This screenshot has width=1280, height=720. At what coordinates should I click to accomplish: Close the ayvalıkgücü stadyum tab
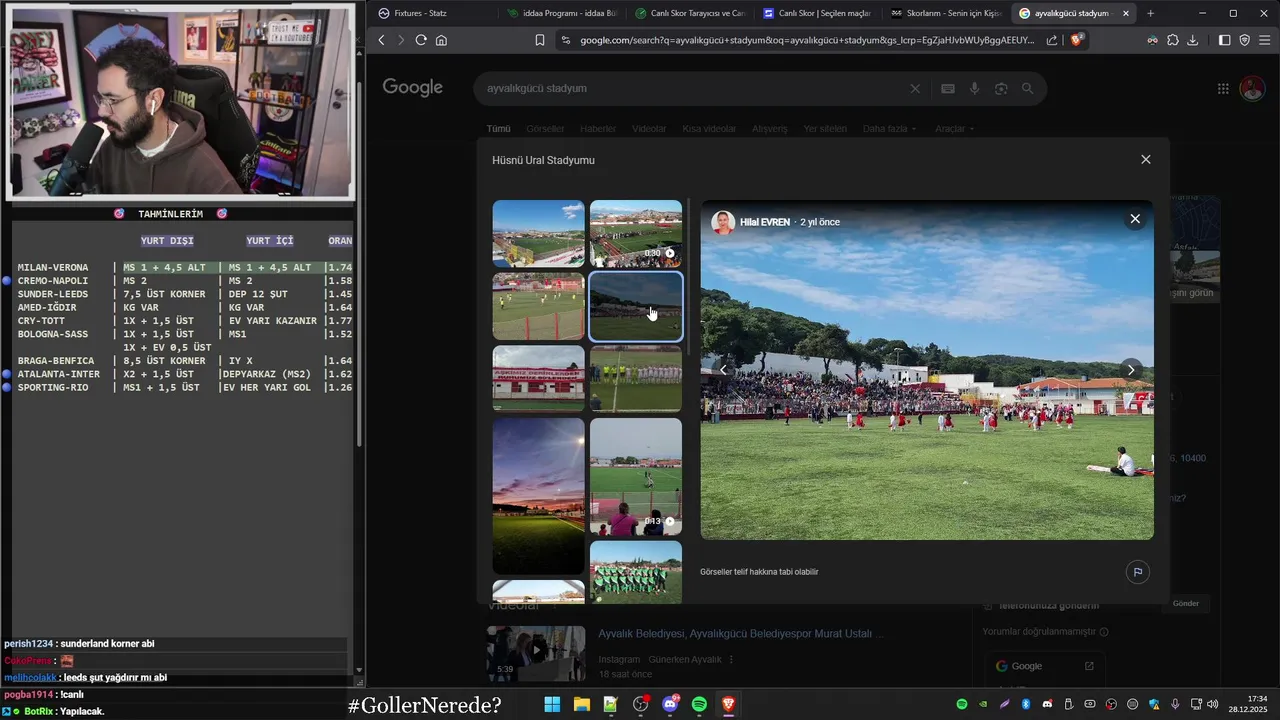pos(1126,13)
